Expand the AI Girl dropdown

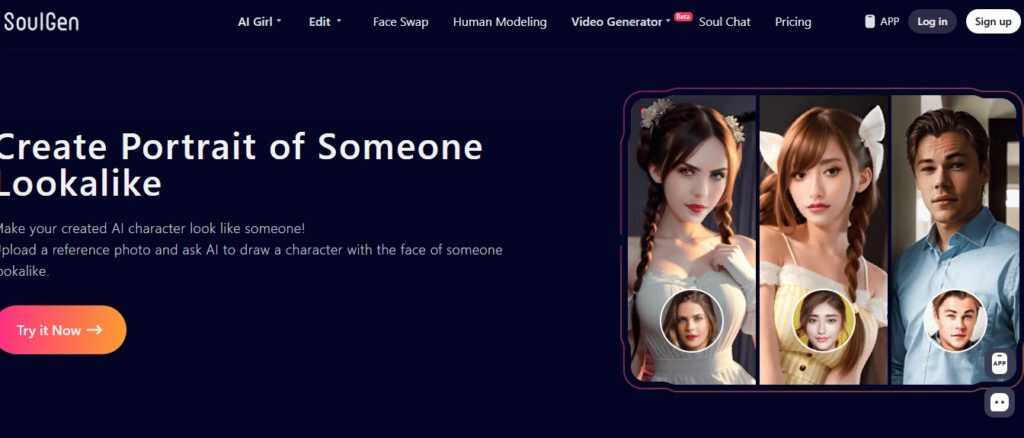[x=259, y=22]
